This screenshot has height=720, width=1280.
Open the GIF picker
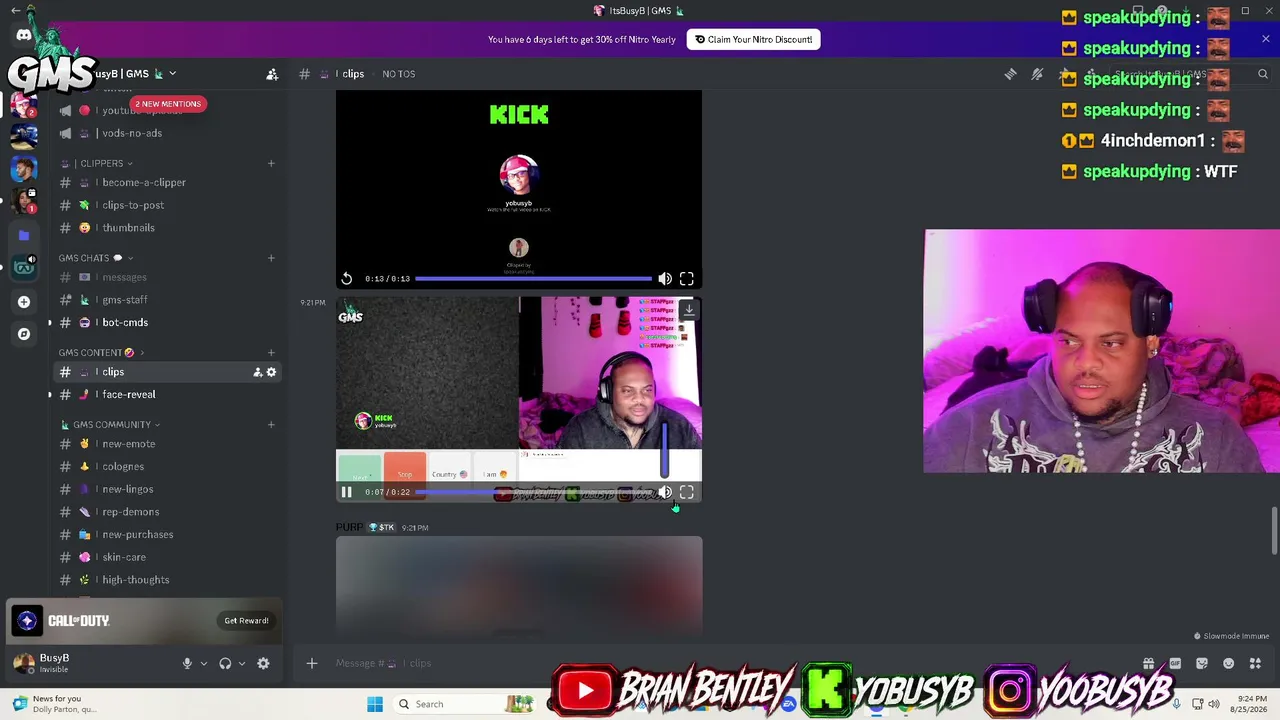1175,663
